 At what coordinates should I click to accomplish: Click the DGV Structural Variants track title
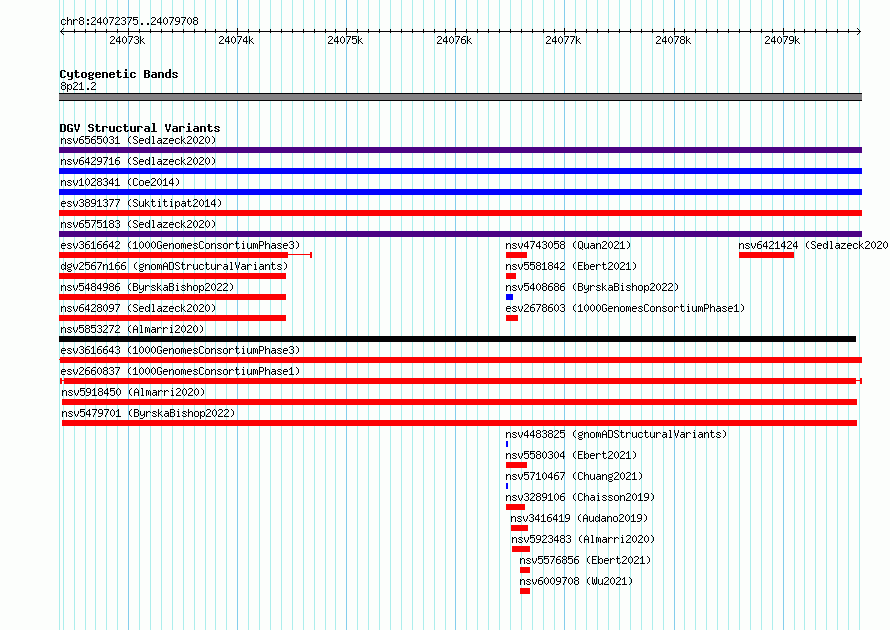pos(140,128)
